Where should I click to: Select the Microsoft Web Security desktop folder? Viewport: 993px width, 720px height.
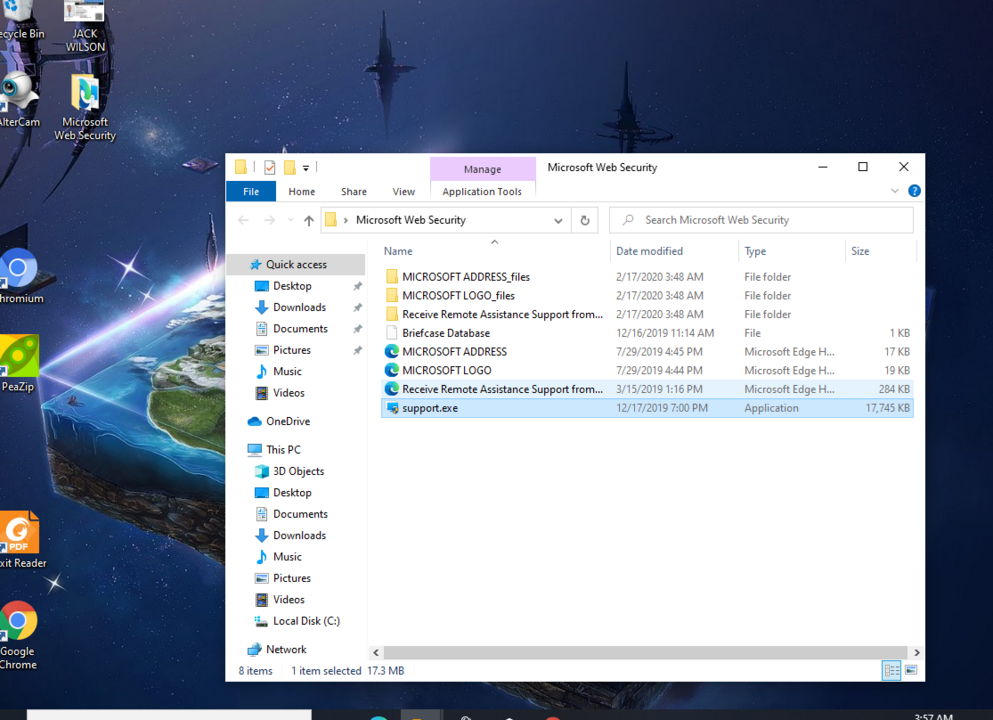85,108
